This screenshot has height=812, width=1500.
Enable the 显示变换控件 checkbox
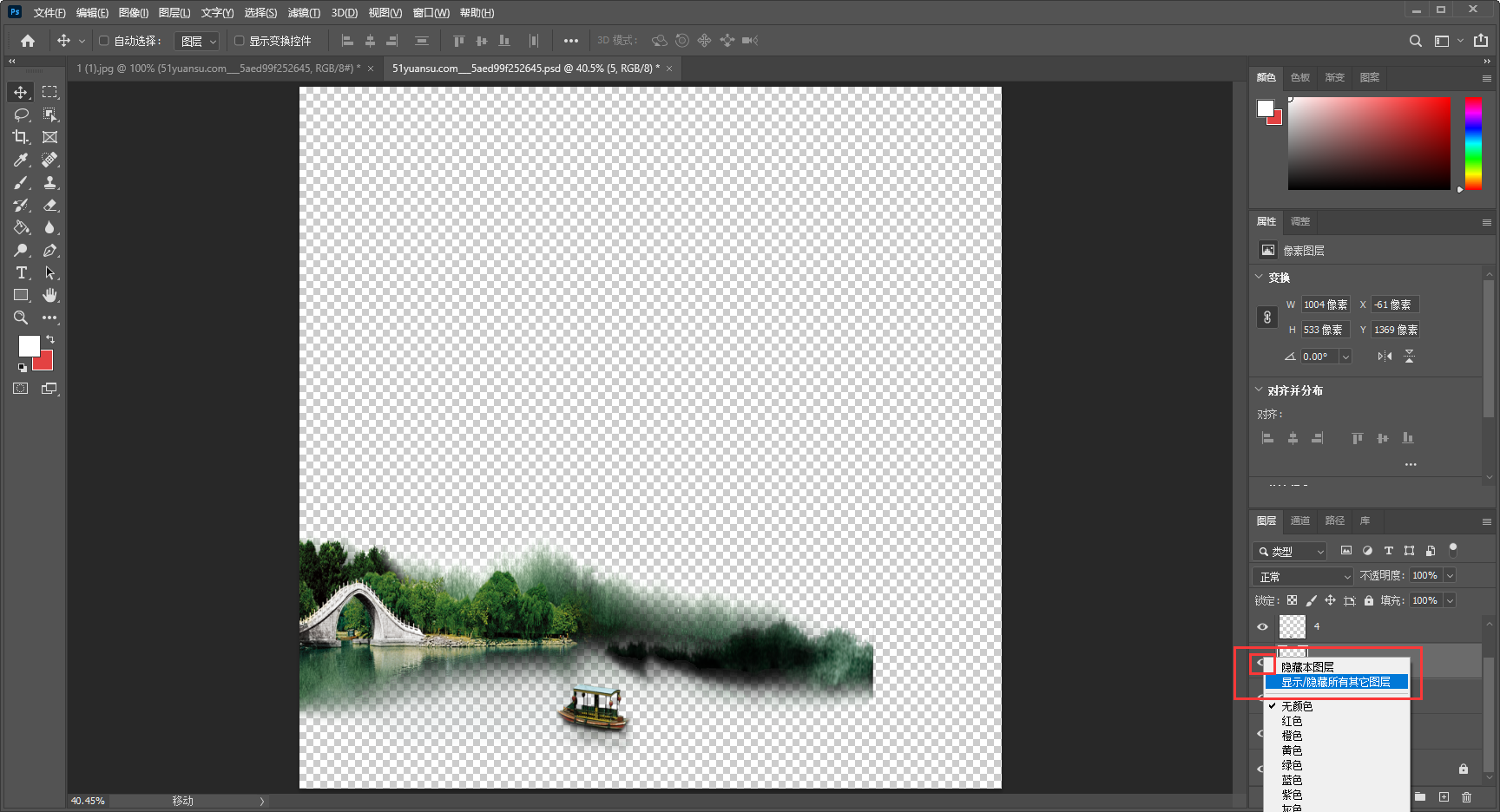click(239, 41)
